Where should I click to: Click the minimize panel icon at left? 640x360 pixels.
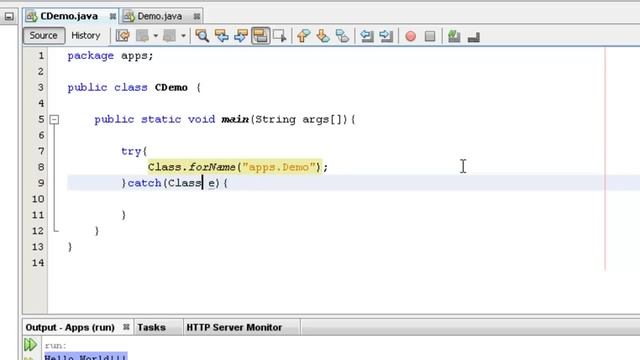tap(9, 16)
